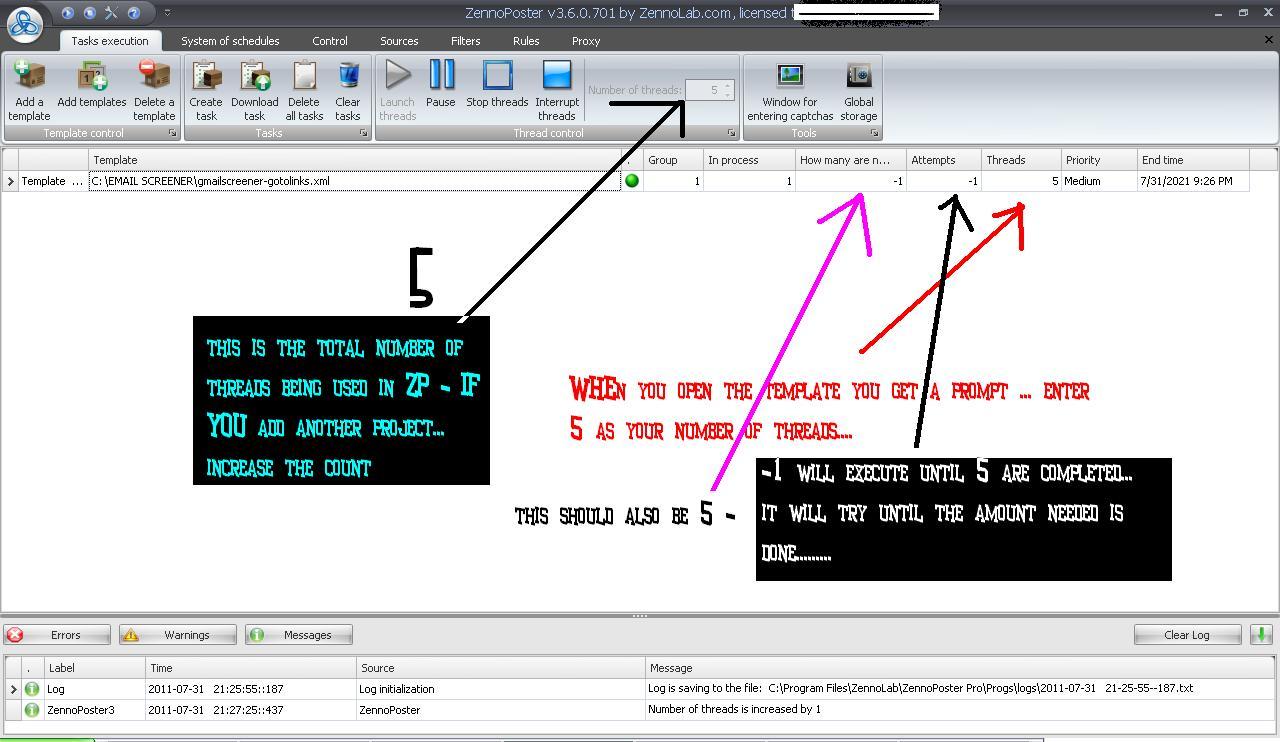Sort by Threads column header
Image resolution: width=1280 pixels, height=742 pixels.
point(1021,160)
